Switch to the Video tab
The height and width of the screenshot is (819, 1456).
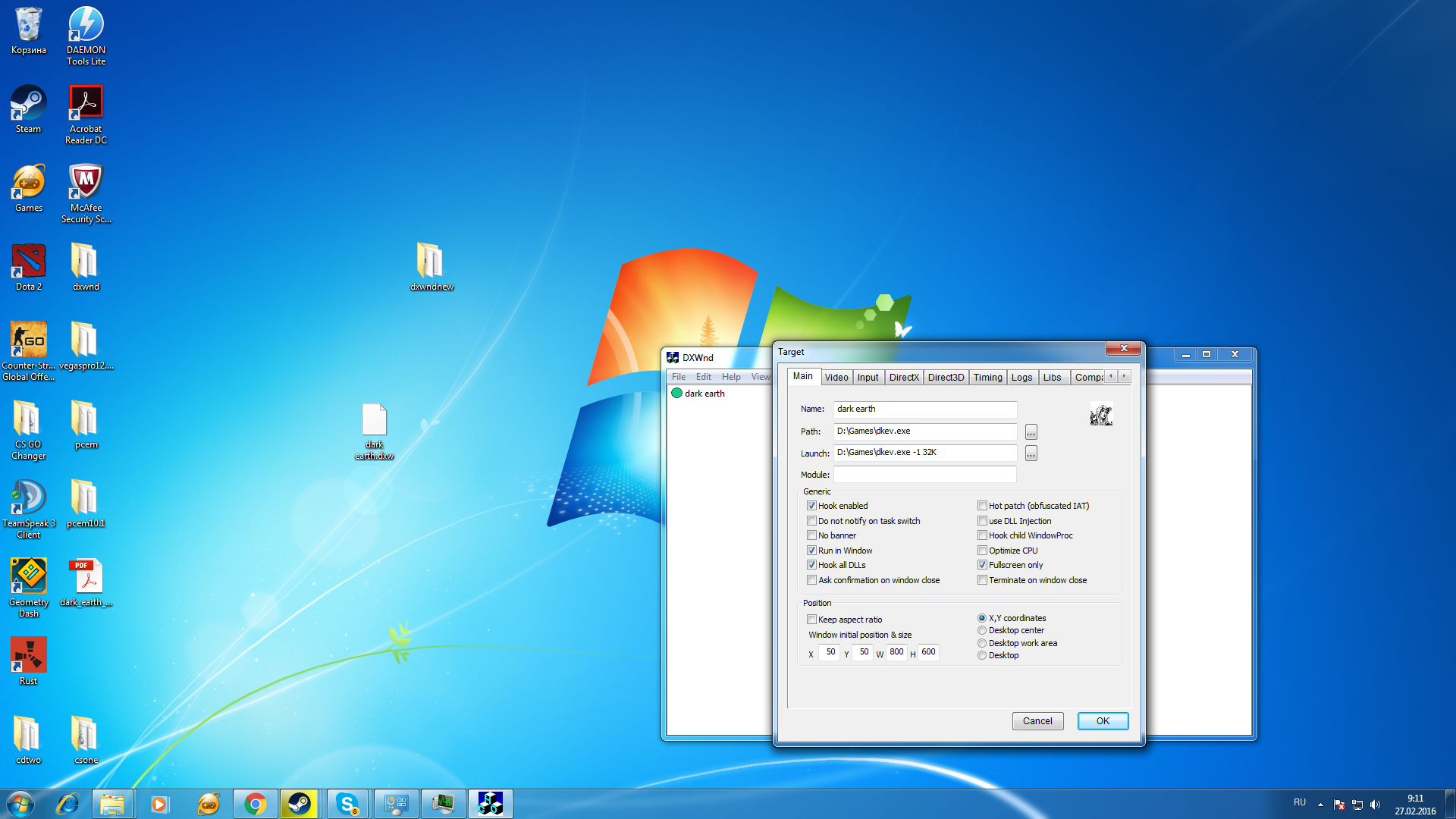836,377
